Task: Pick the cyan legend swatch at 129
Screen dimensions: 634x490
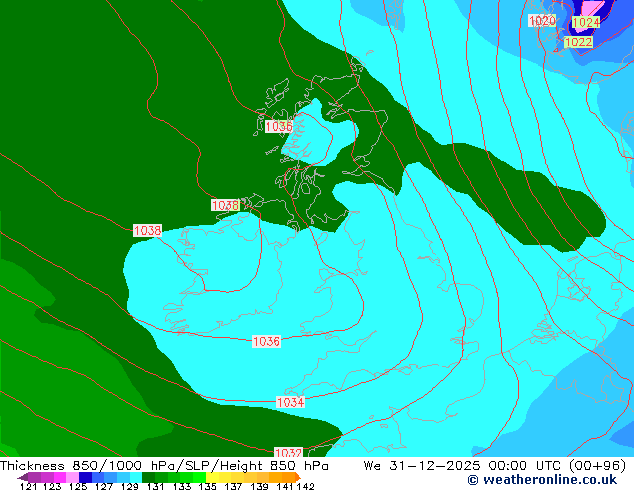Action: [136, 477]
